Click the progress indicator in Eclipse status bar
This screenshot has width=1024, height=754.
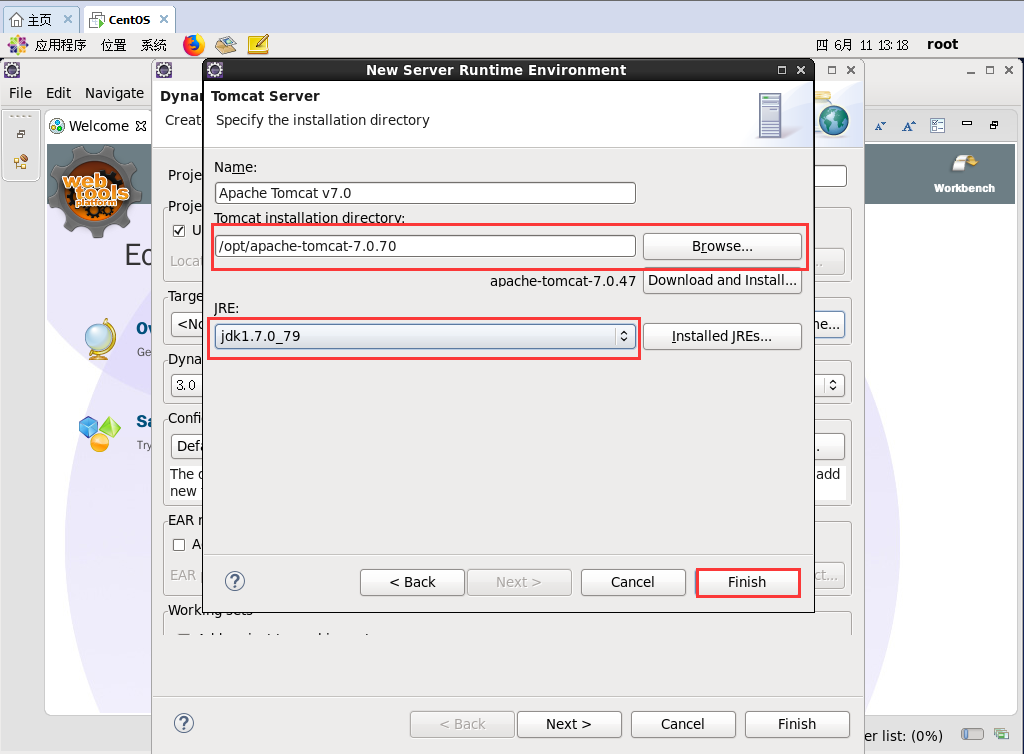click(x=972, y=734)
